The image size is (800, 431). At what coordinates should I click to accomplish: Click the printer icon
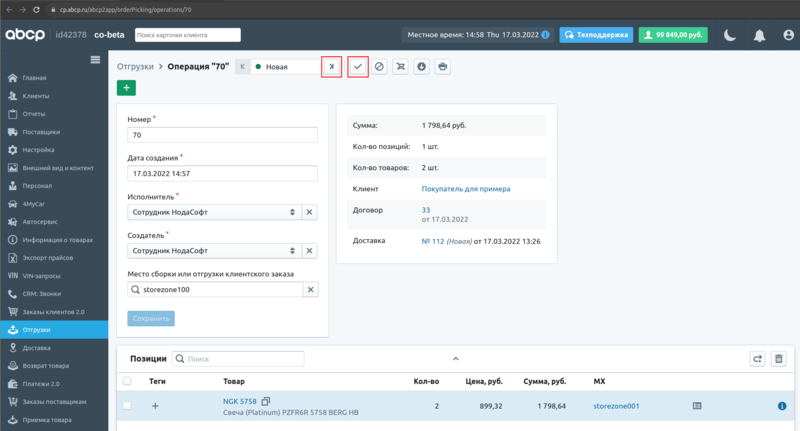[x=442, y=67]
